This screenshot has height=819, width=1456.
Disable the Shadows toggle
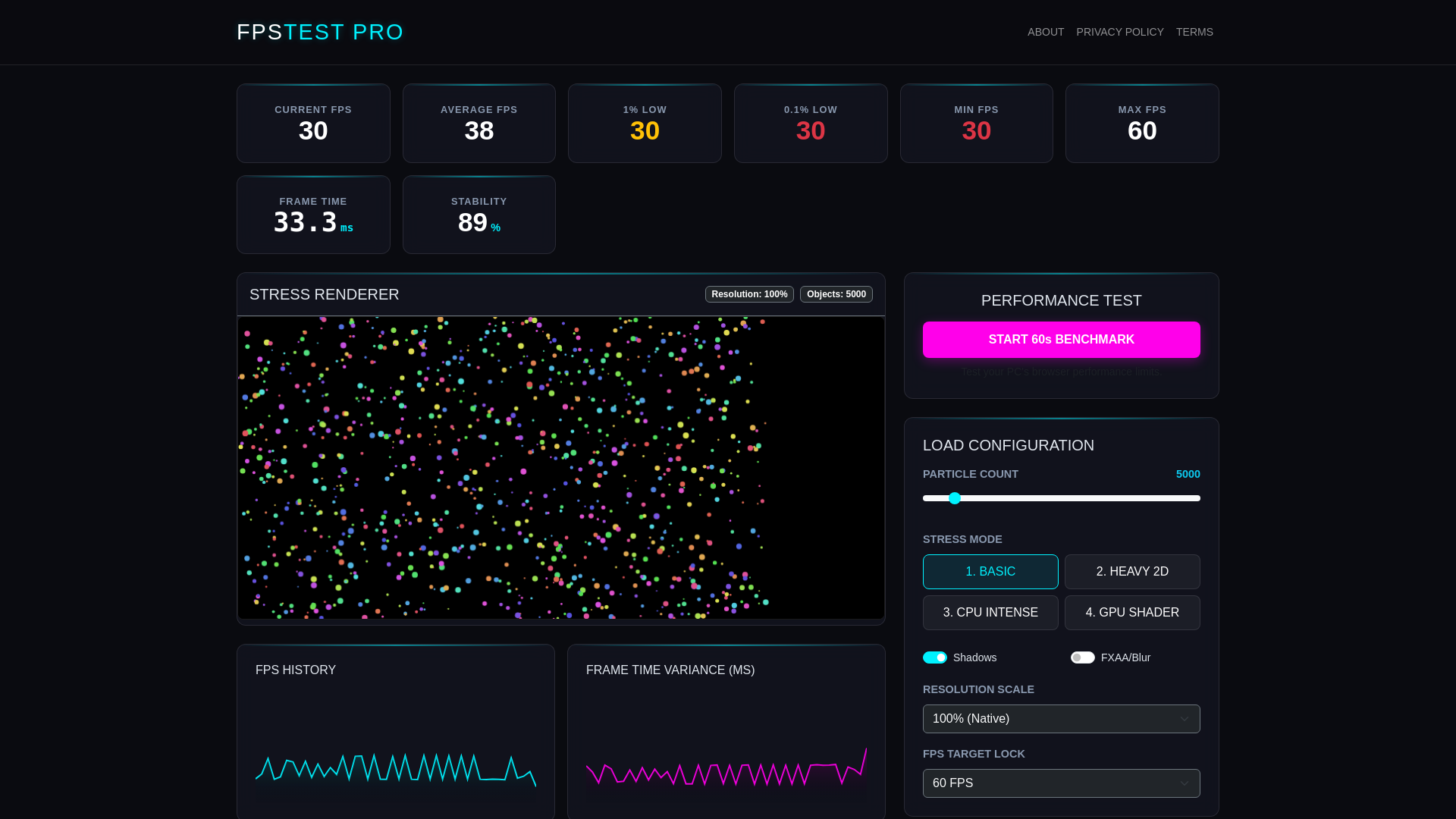pyautogui.click(x=935, y=657)
